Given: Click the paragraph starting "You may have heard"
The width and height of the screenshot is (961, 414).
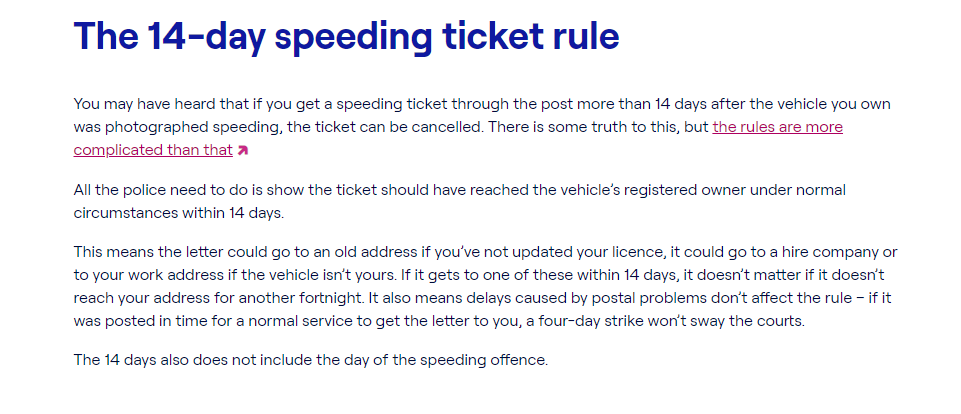Looking at the screenshot, I should (482, 127).
